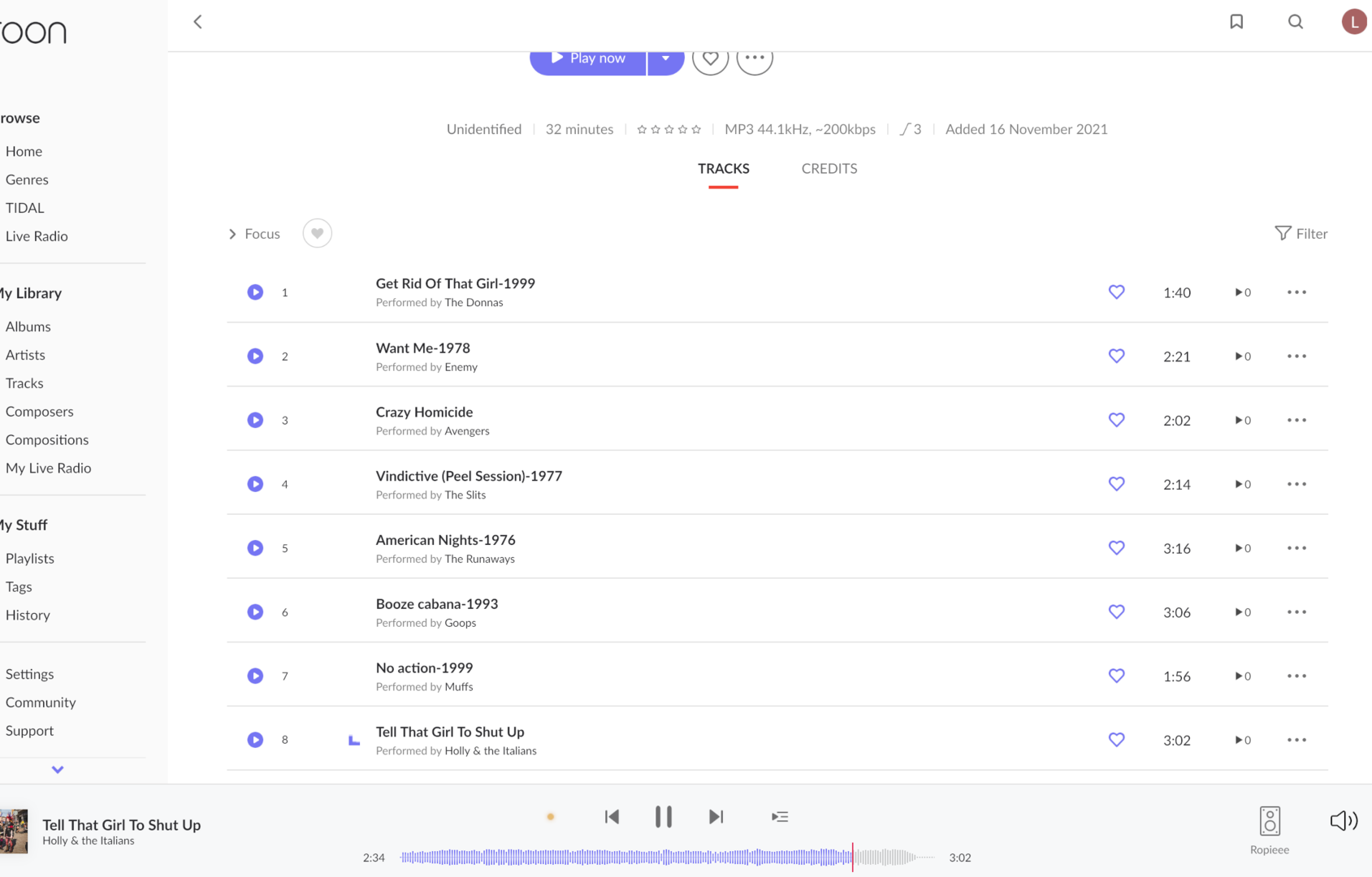Open Playlists in the sidebar
The width and height of the screenshot is (1372, 877).
[x=29, y=559]
